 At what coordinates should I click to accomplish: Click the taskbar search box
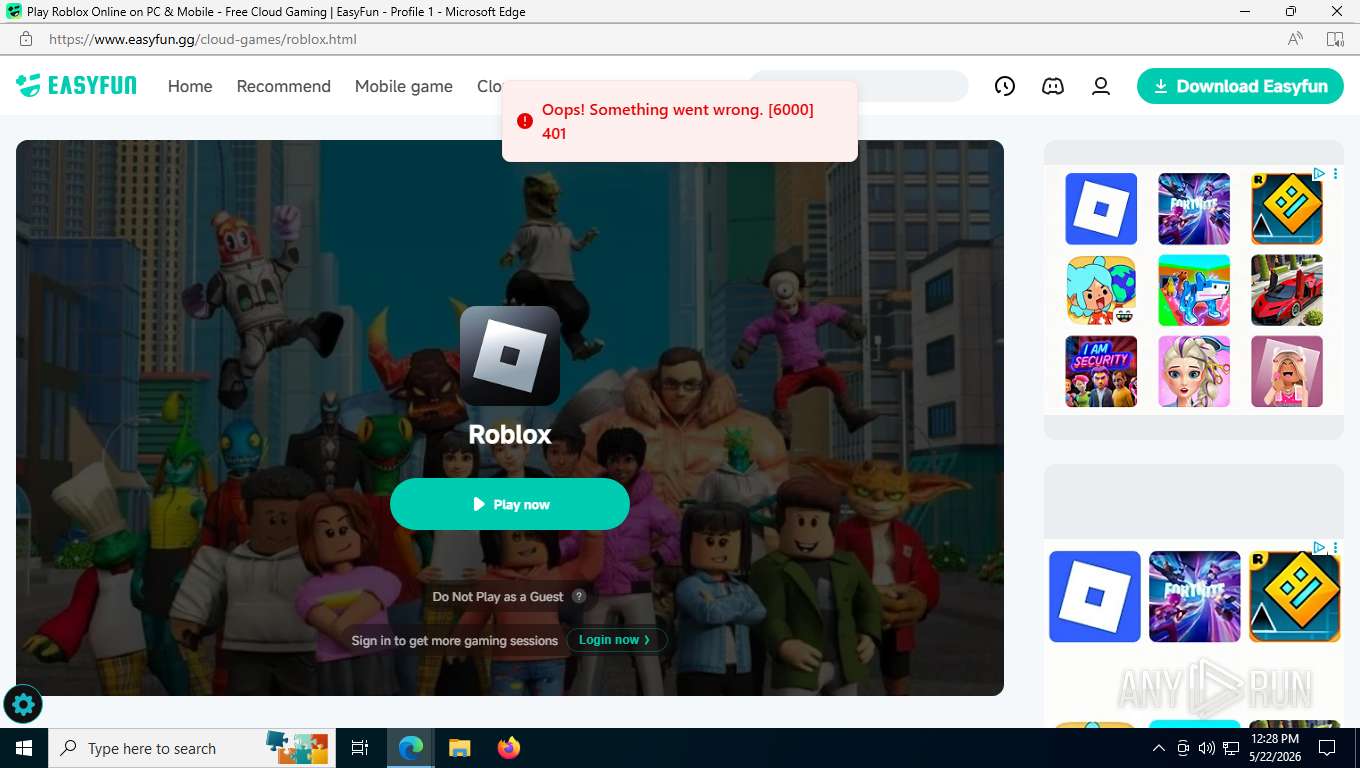191,748
